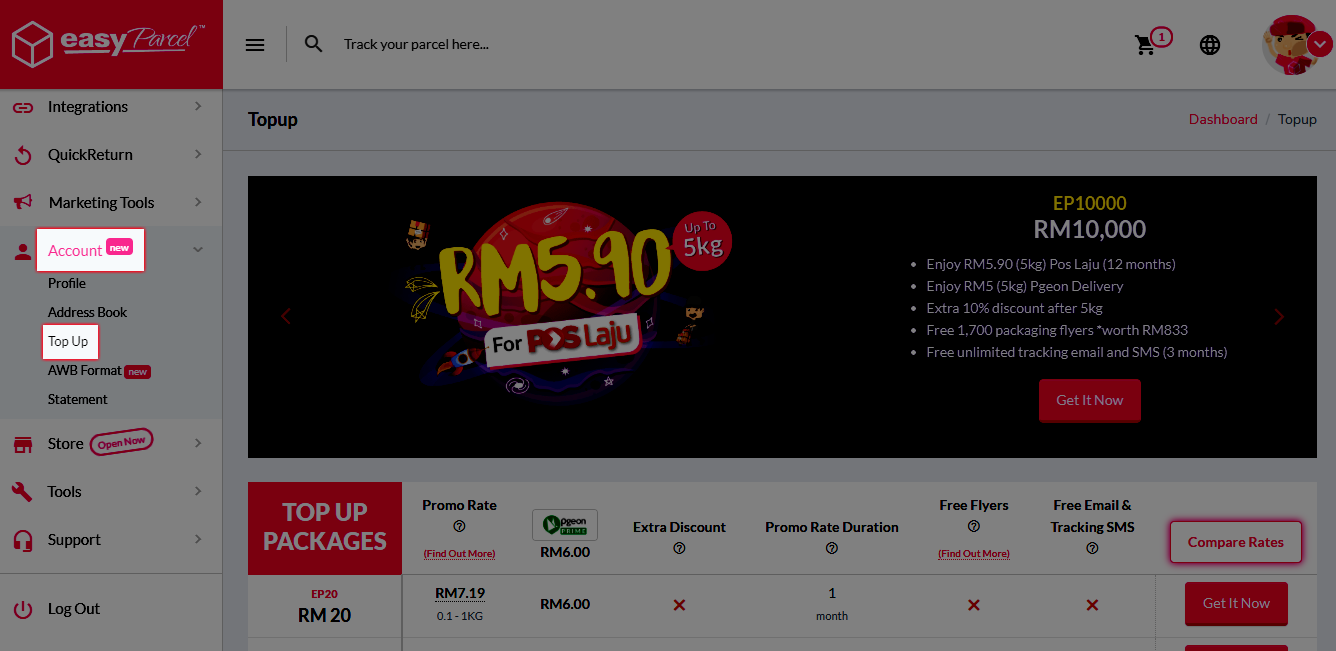Image resolution: width=1336 pixels, height=651 pixels.
Task: Click the search magnifier icon
Action: point(314,44)
